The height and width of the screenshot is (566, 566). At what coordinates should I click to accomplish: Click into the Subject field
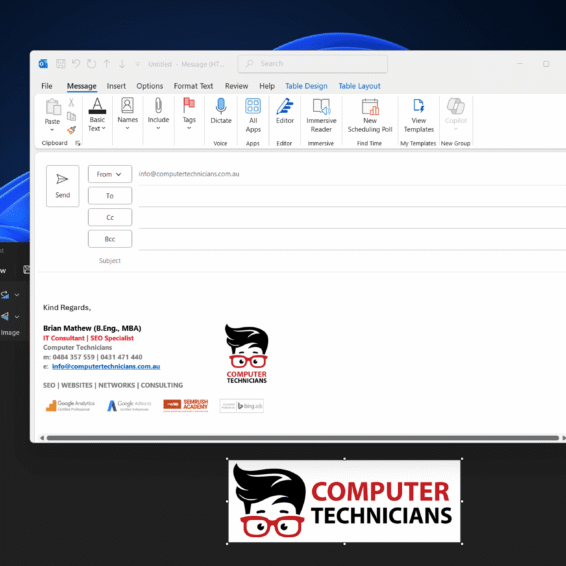(x=352, y=261)
